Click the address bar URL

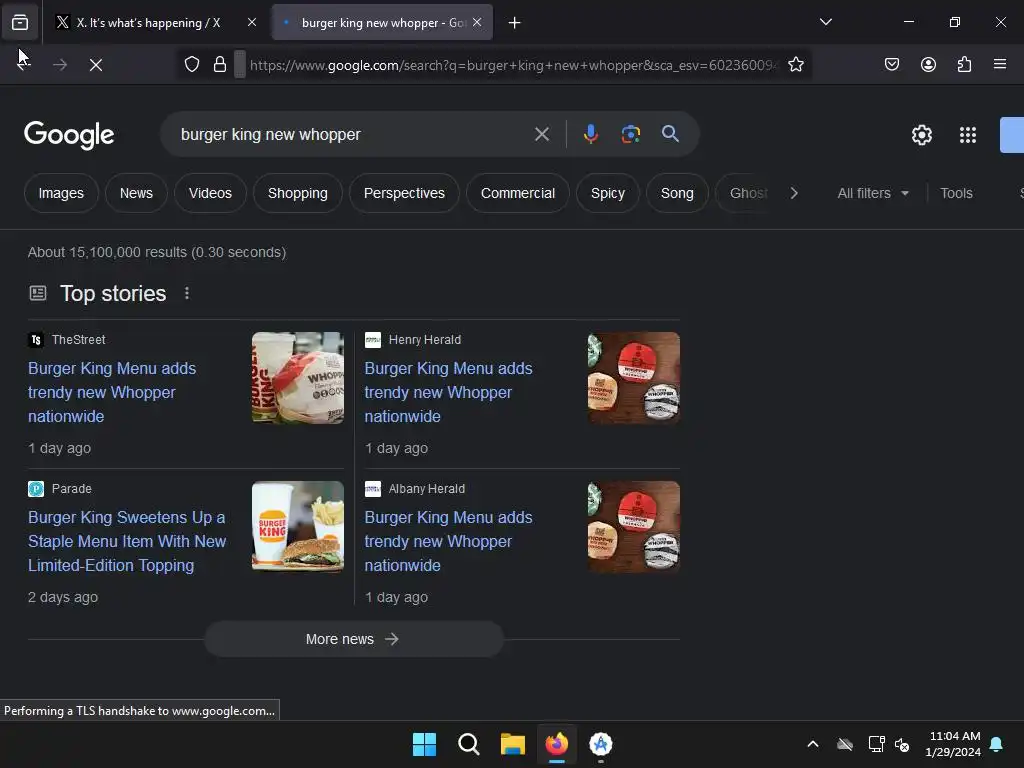coord(513,65)
